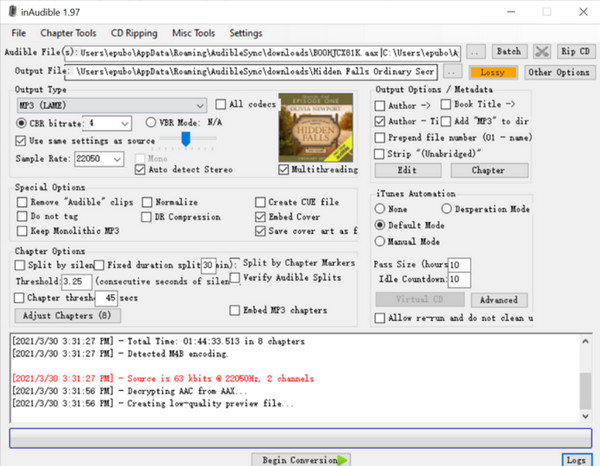600x466 pixels.
Task: Enable the All codecs checkbox
Action: pyautogui.click(x=221, y=104)
